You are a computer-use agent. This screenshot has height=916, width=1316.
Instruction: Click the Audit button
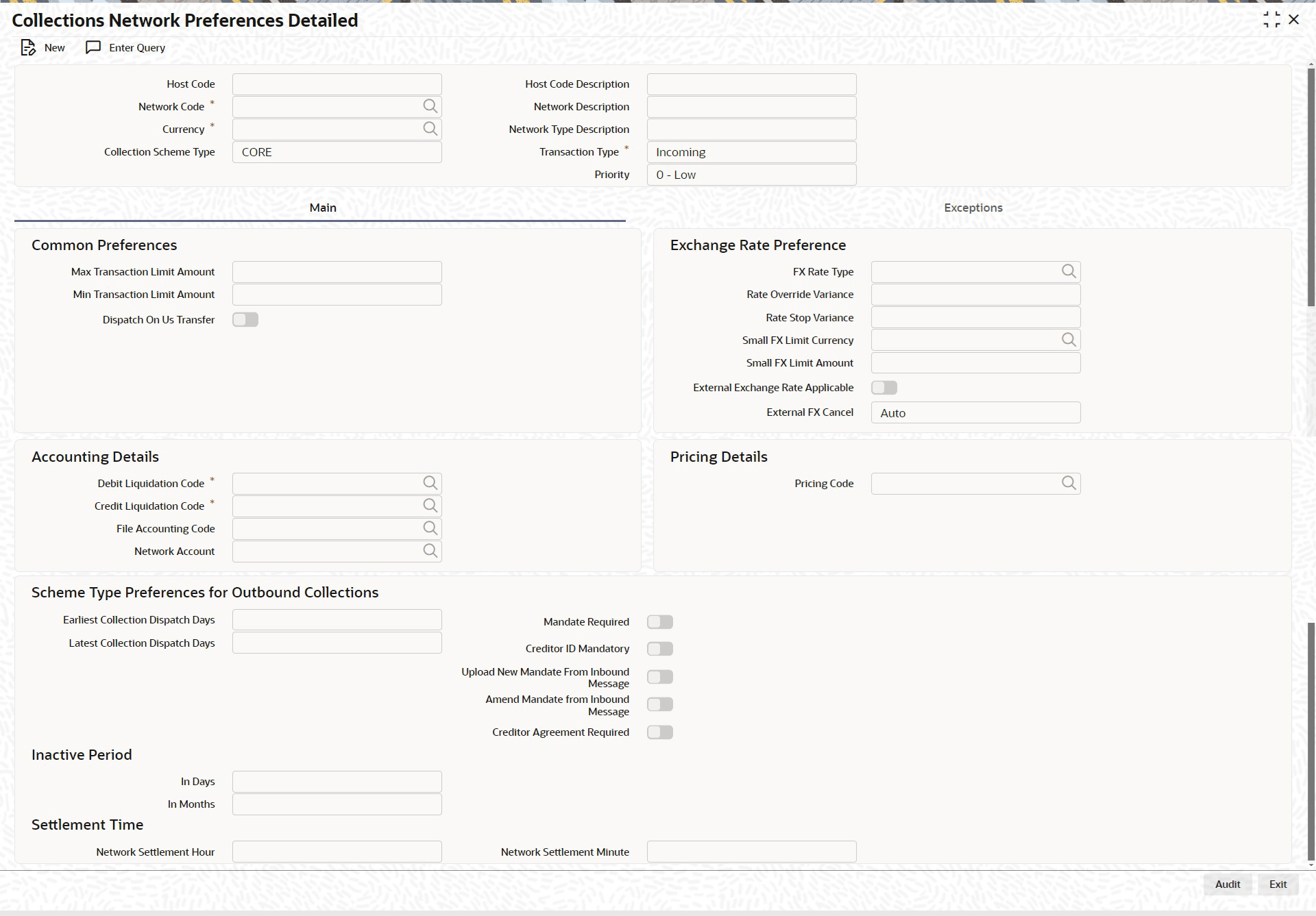(x=1227, y=884)
